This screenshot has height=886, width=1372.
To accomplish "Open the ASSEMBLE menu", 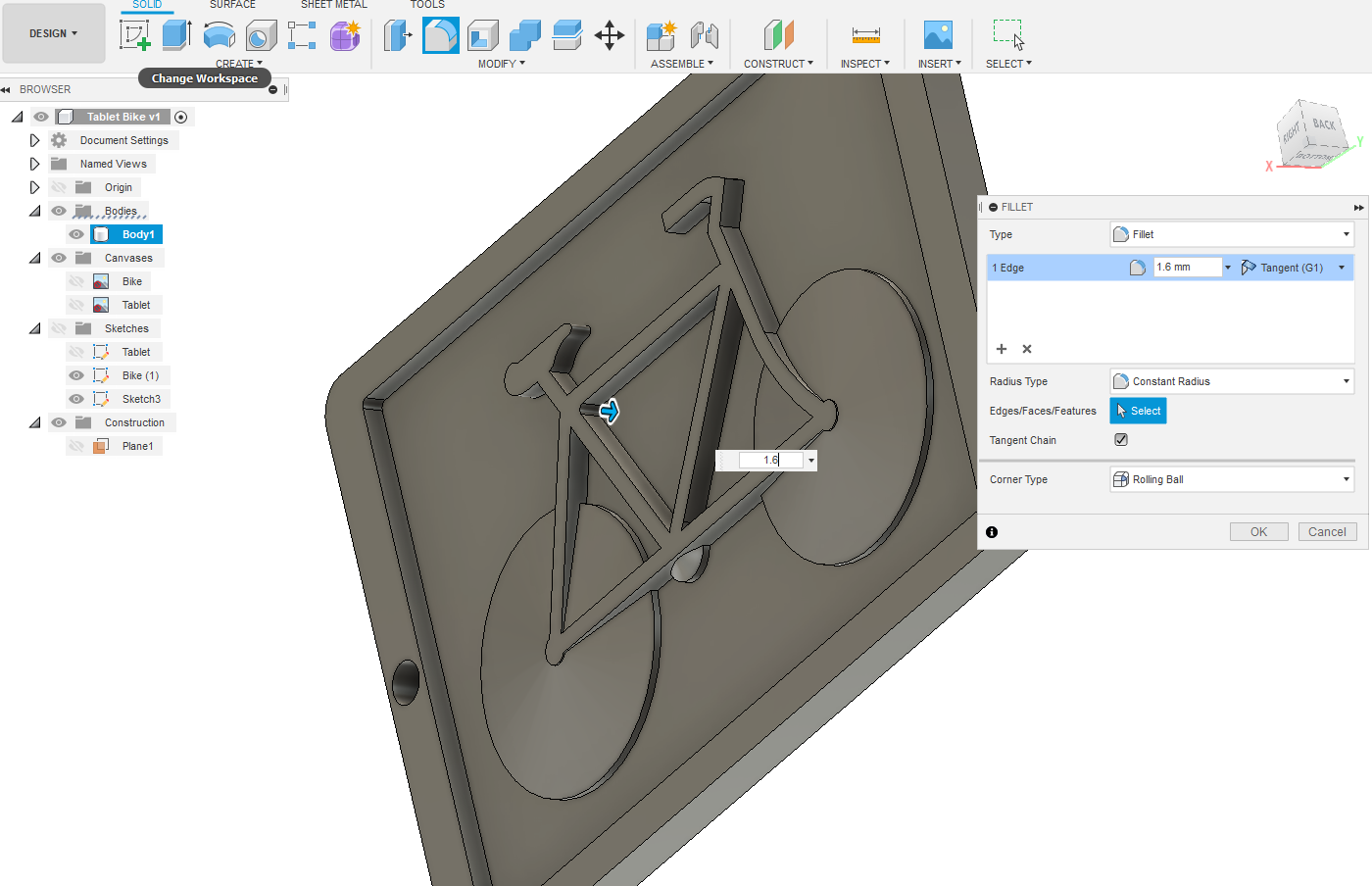I will point(682,64).
